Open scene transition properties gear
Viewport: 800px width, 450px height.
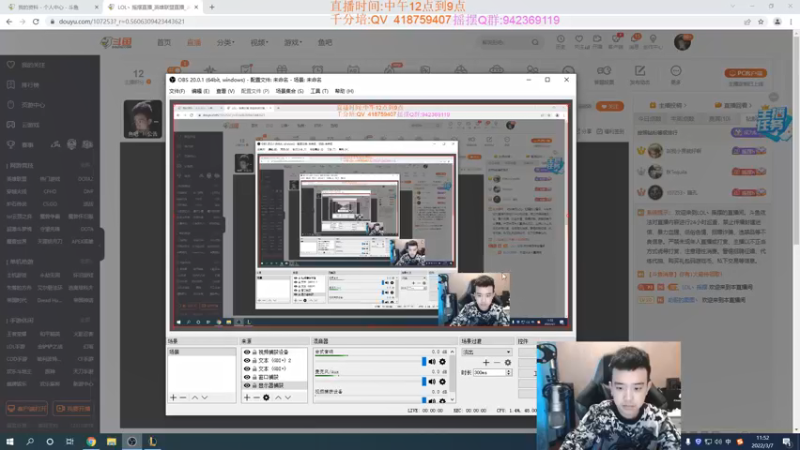508,362
